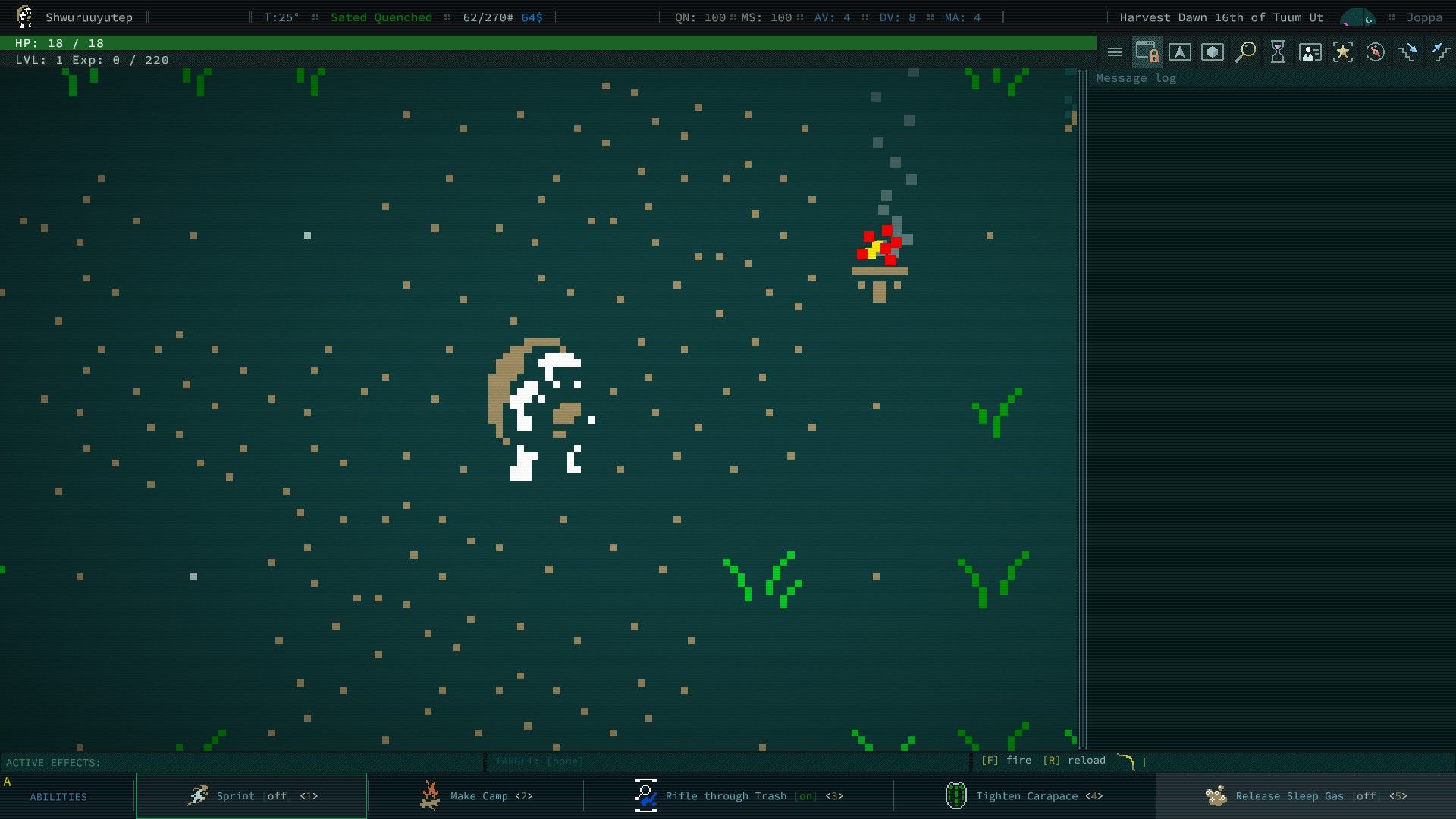Click the character portrait icon second toolbar
The width and height of the screenshot is (1456, 819).
pos(1308,51)
